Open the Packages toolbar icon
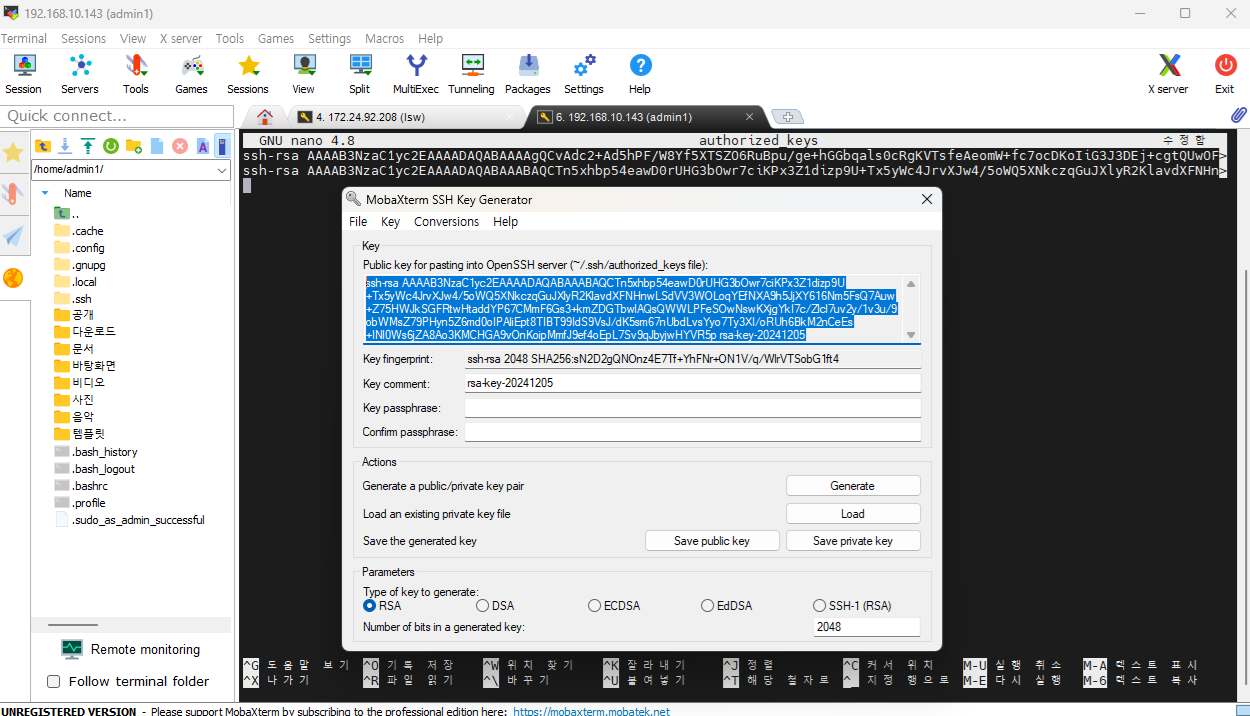Image resolution: width=1250 pixels, height=716 pixels. [x=528, y=74]
